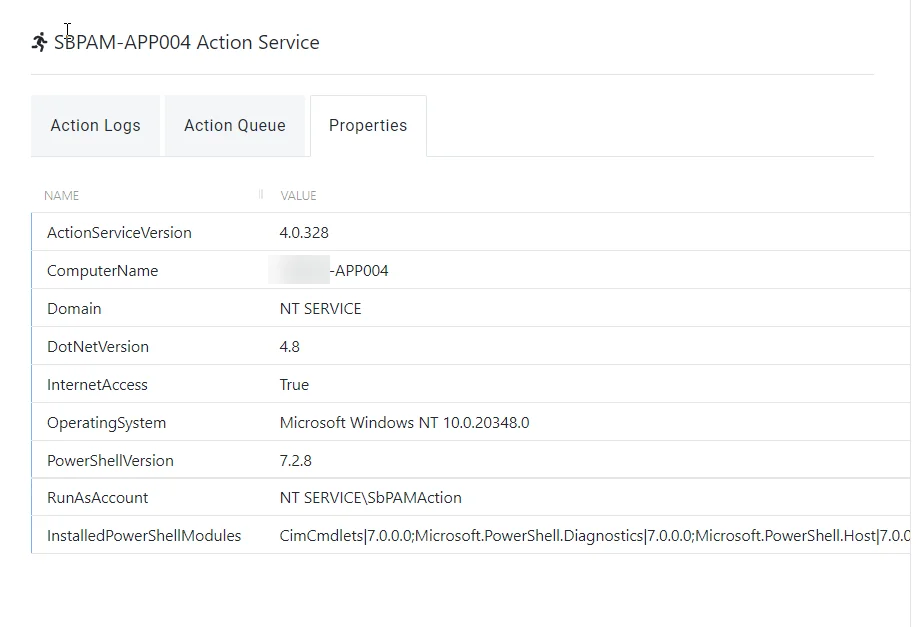This screenshot has width=919, height=627.
Task: Click the Domain property row
Action: click(471, 308)
